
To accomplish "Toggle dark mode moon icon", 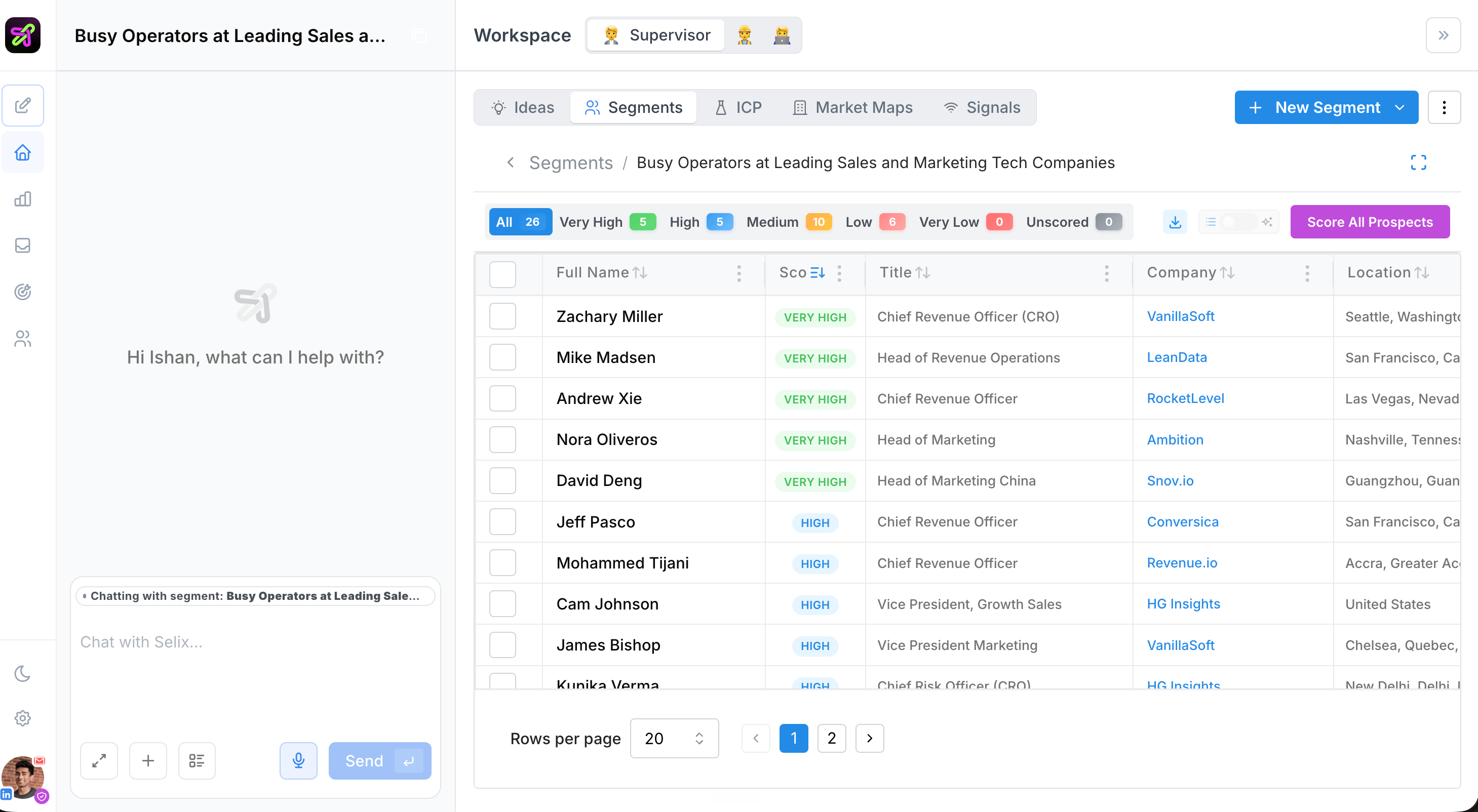I will (23, 673).
